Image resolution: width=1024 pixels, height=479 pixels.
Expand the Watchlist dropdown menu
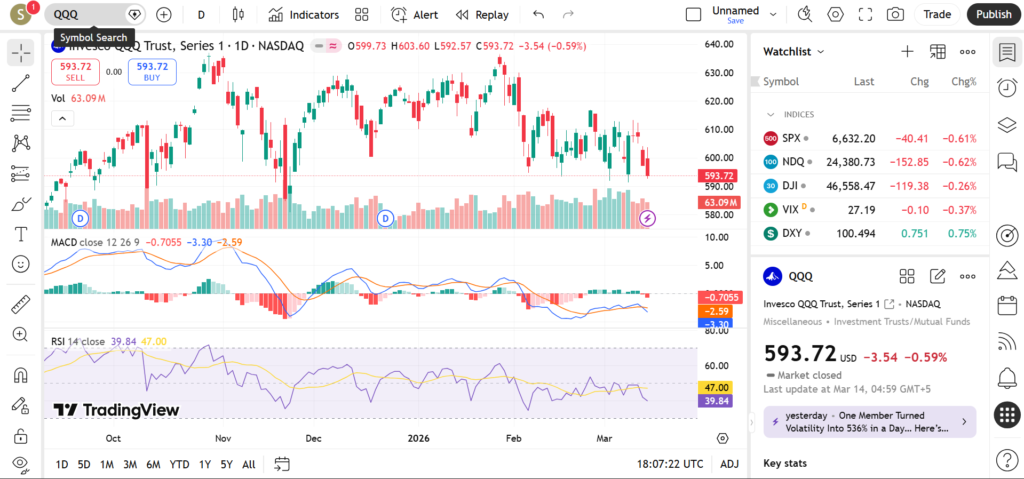coord(794,51)
